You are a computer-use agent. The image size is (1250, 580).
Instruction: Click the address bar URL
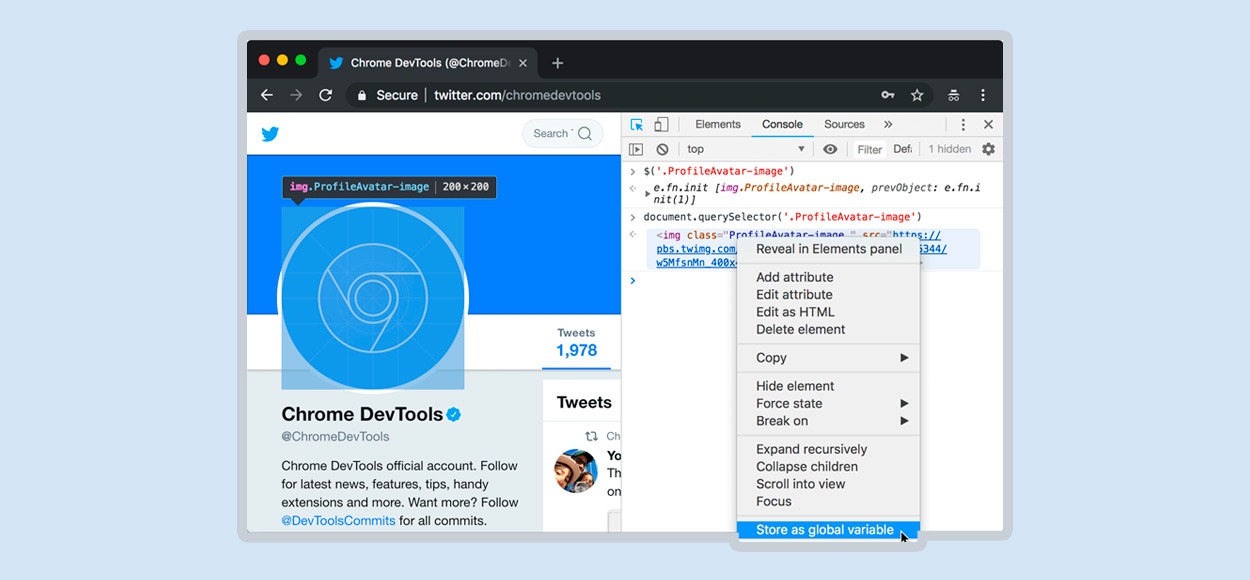click(517, 95)
